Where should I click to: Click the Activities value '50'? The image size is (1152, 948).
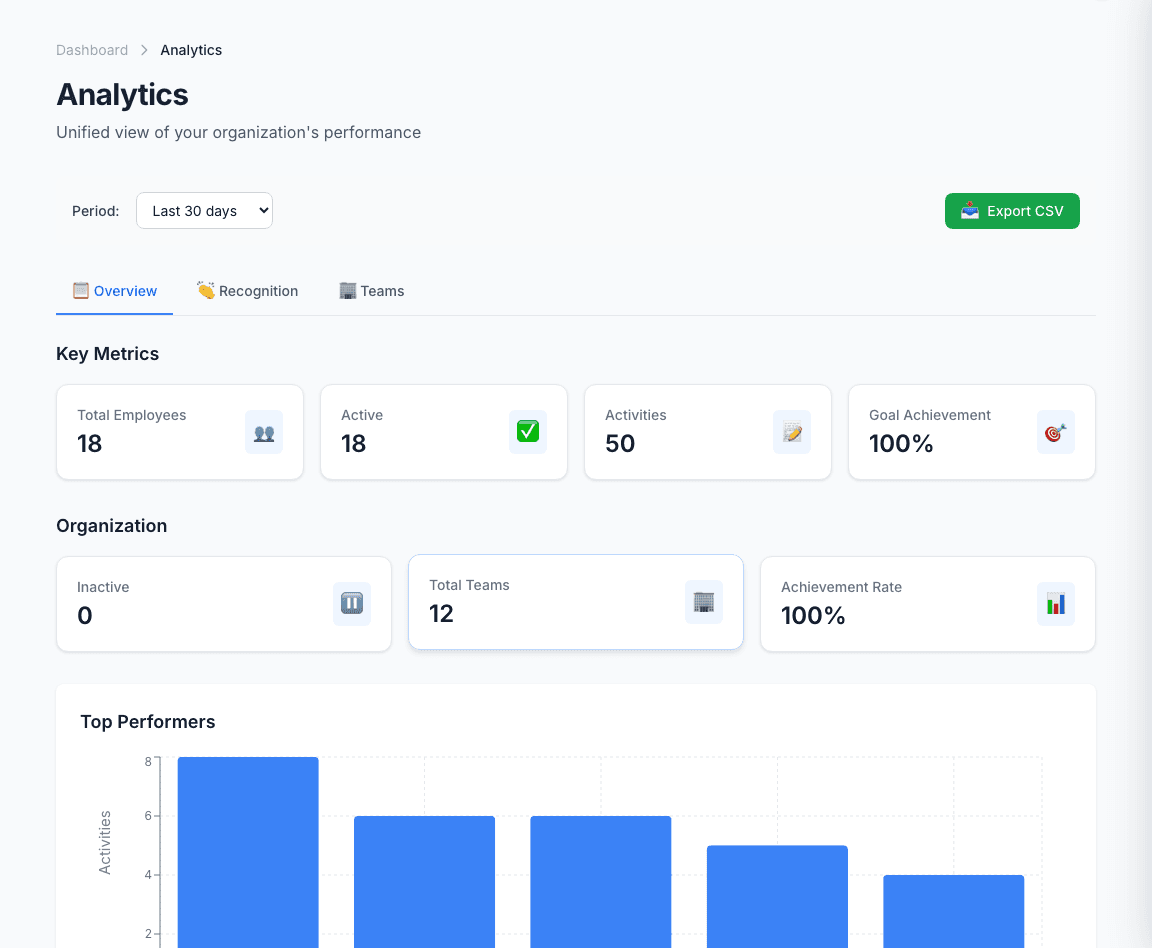(x=620, y=444)
